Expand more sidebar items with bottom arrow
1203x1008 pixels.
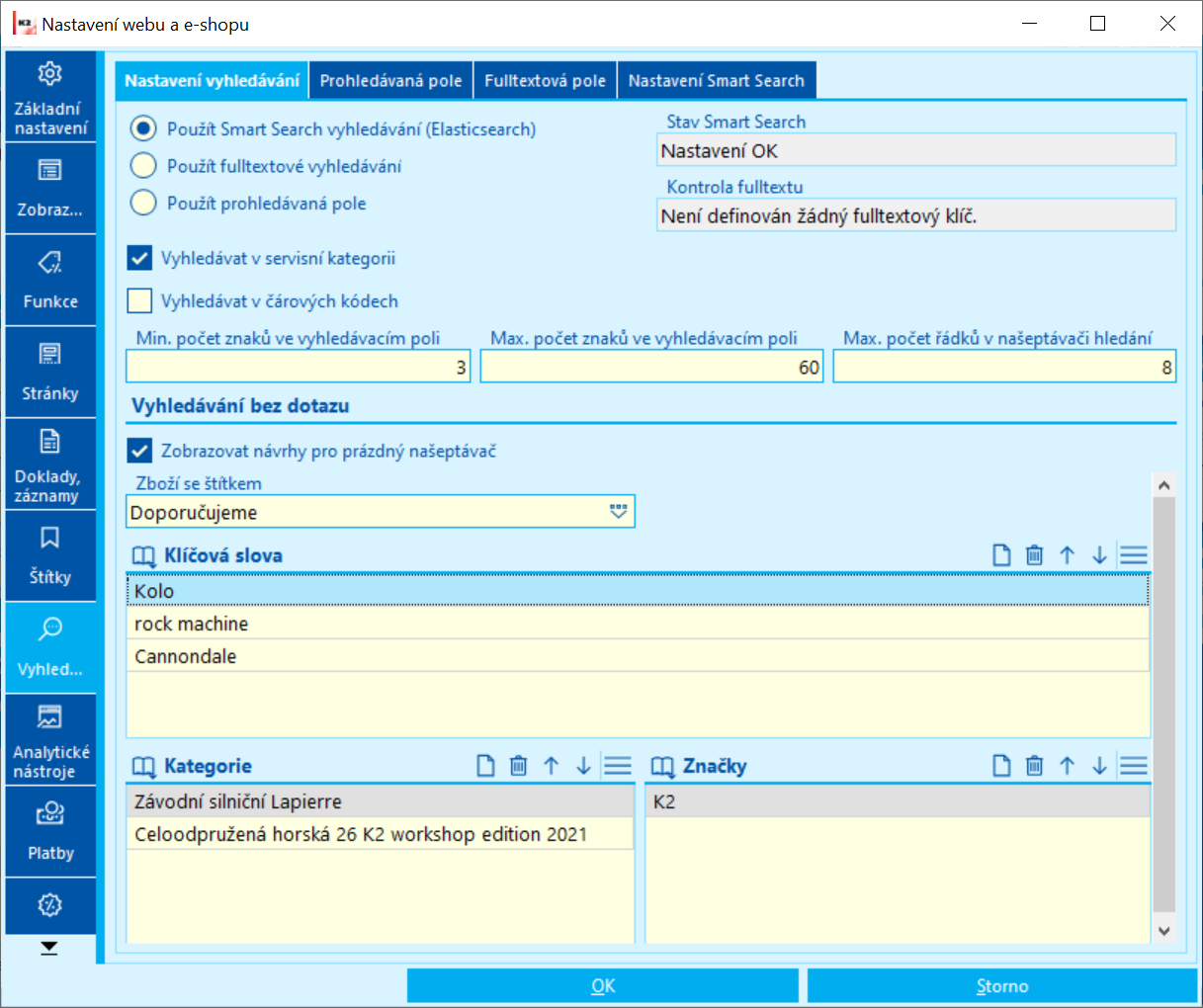tap(49, 948)
